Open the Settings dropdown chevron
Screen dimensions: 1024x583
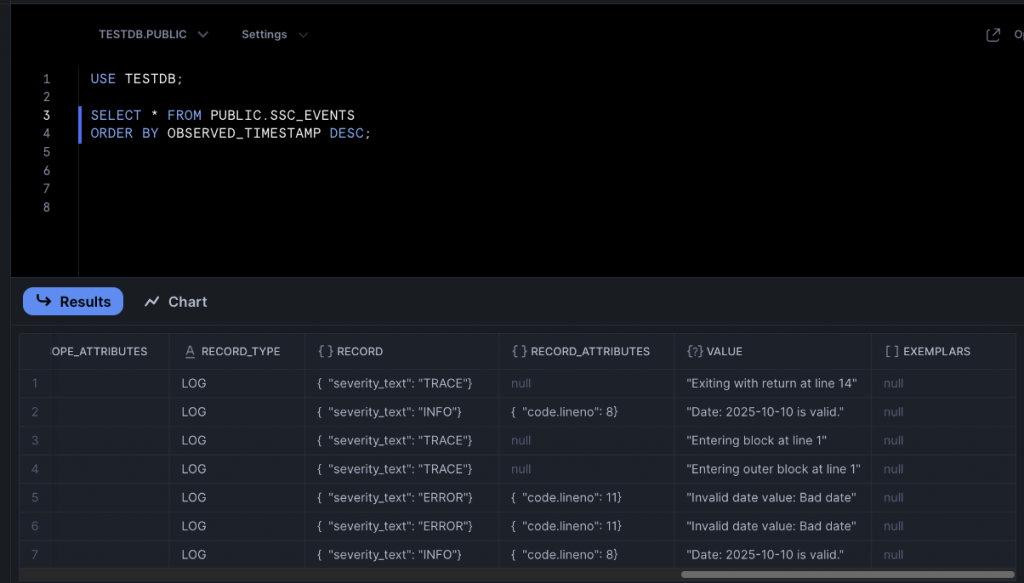[303, 35]
